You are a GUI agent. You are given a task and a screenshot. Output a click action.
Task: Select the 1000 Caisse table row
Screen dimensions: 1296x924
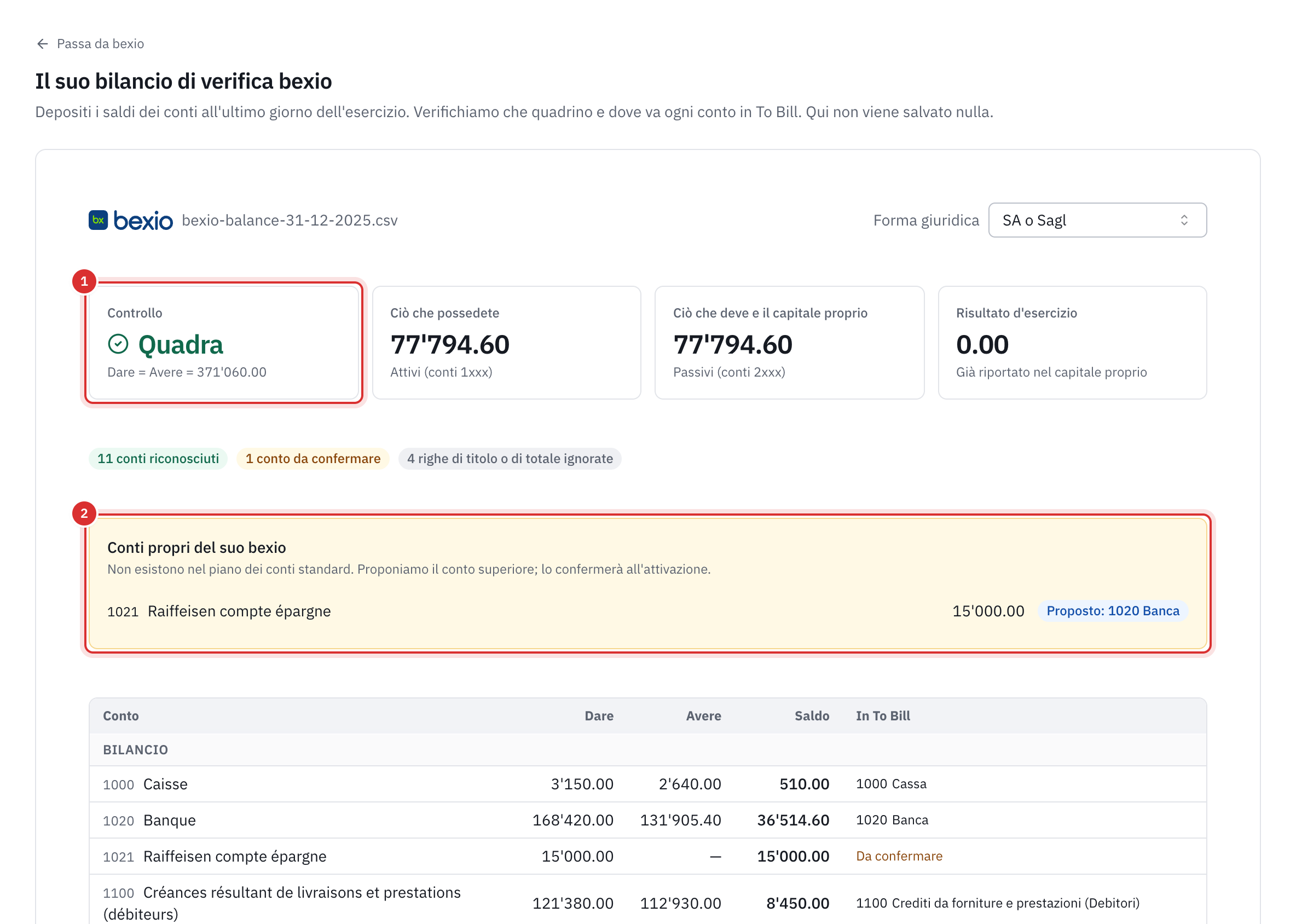tap(647, 784)
